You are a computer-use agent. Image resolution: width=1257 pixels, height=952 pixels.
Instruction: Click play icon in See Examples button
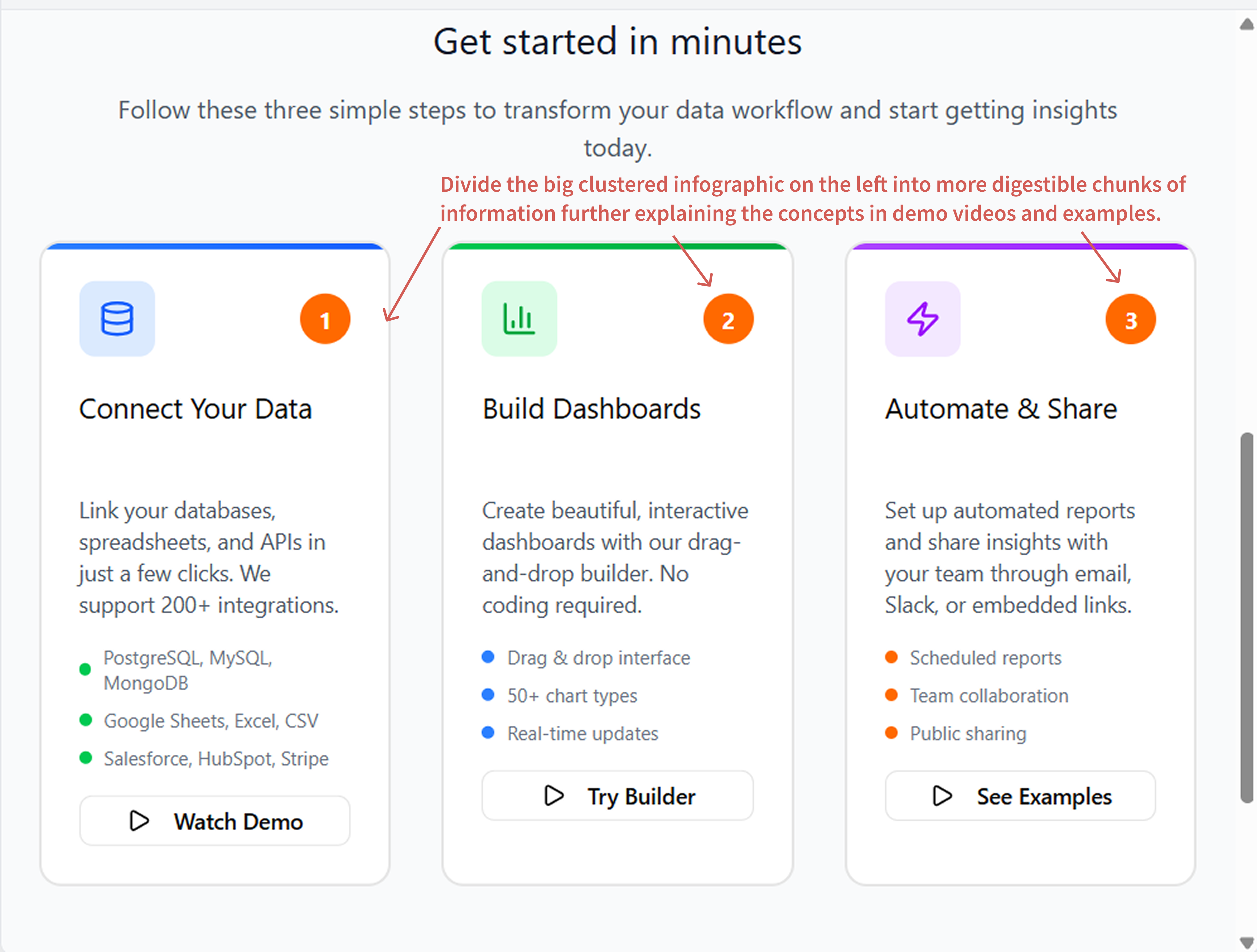click(x=942, y=796)
